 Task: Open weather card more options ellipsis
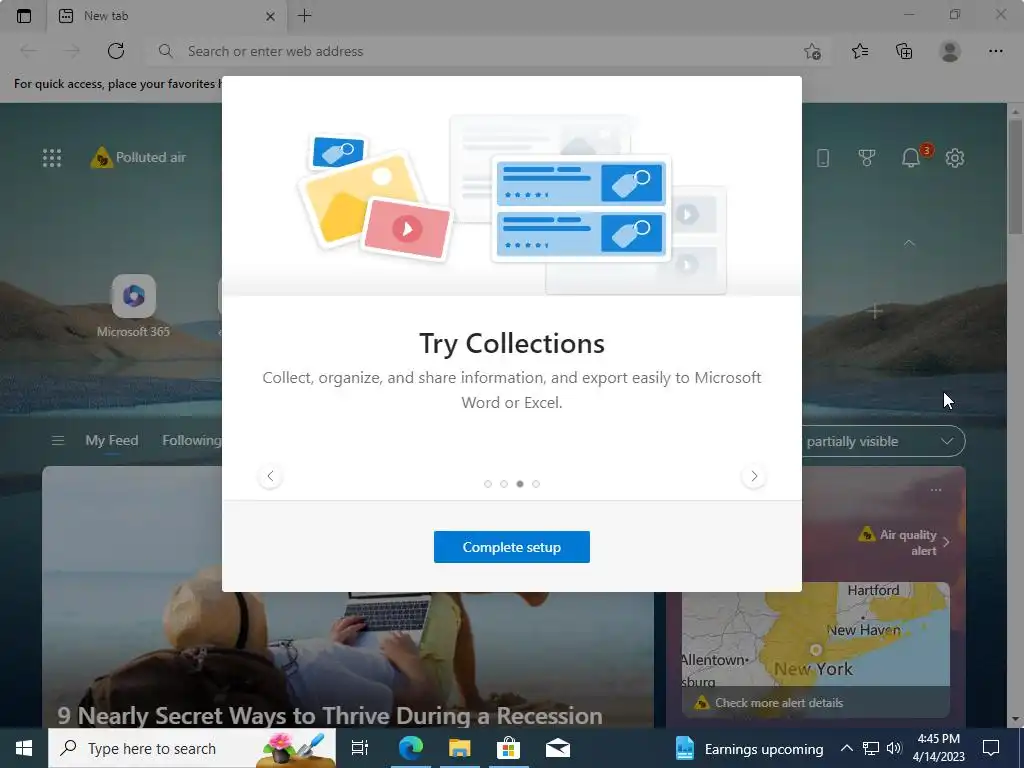936,490
